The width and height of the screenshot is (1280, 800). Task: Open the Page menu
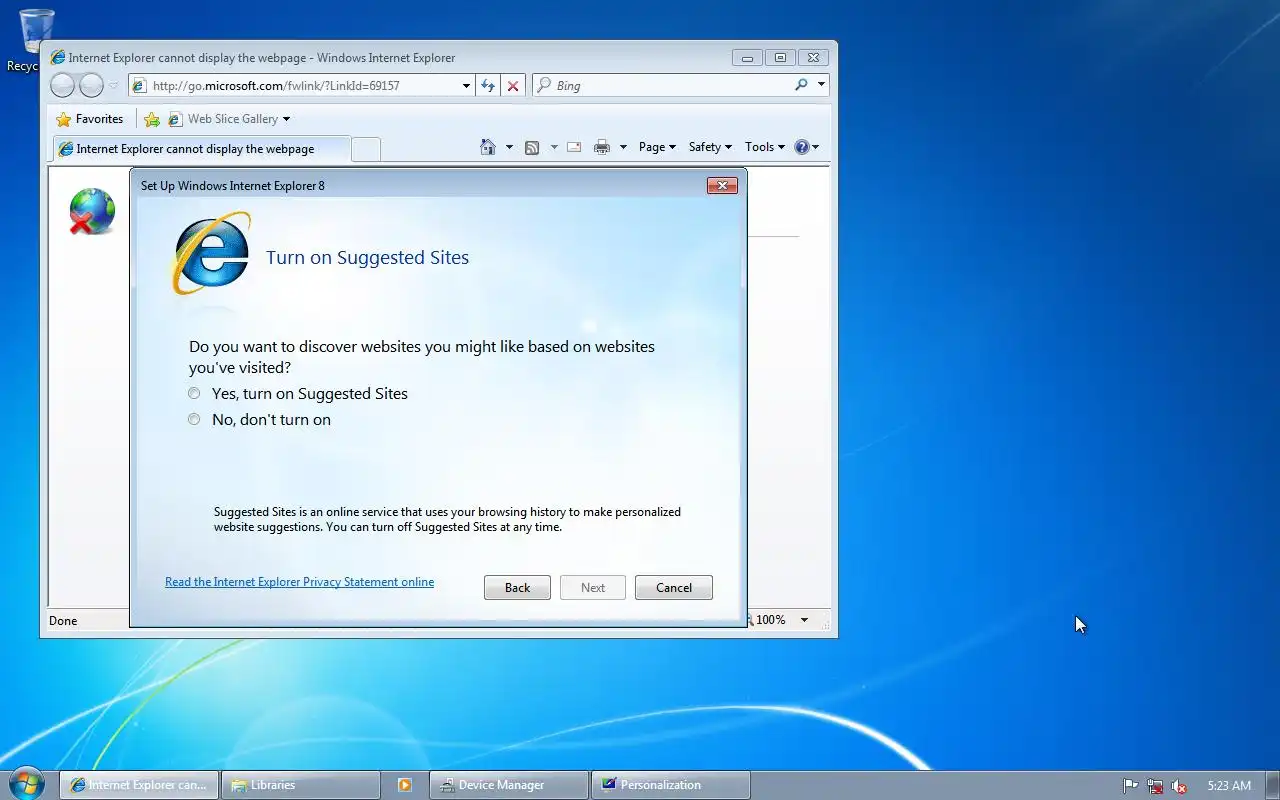coord(657,147)
